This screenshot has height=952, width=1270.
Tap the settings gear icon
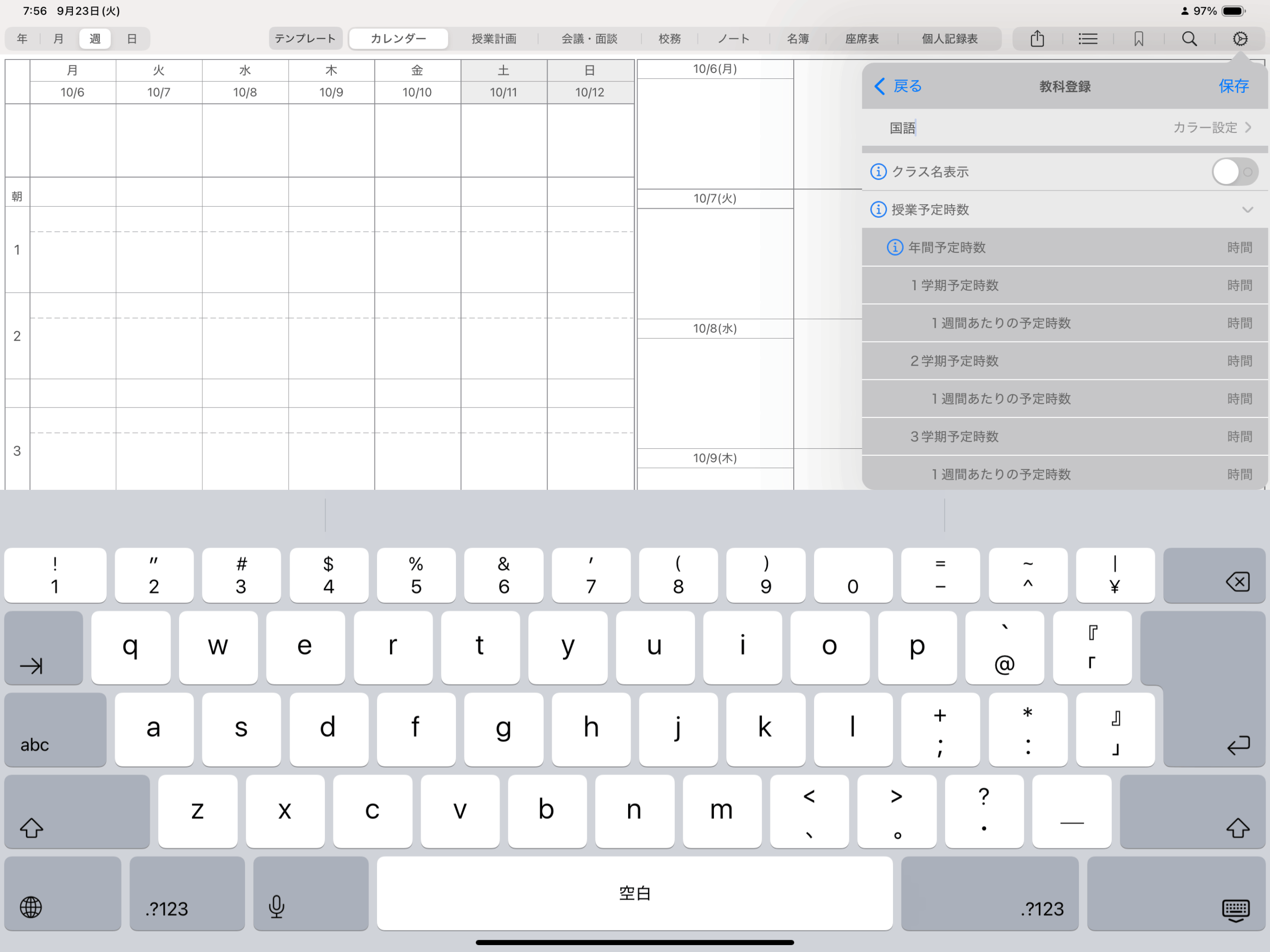(1240, 39)
